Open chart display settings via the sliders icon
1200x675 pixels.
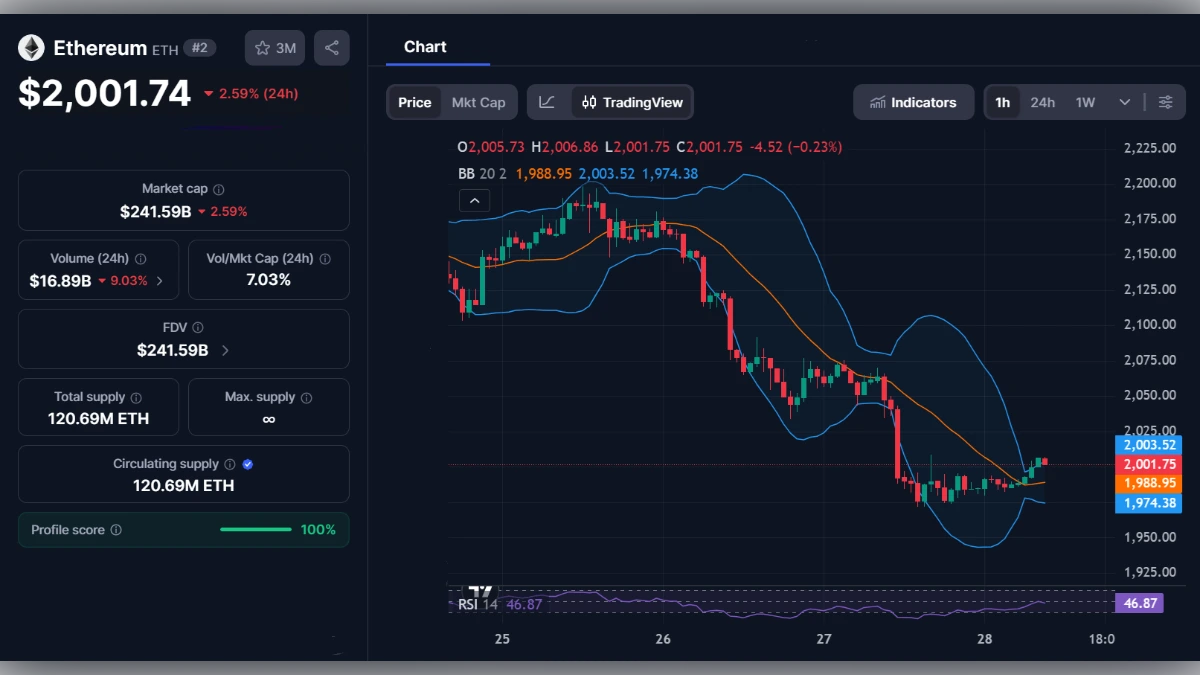[x=1164, y=101]
